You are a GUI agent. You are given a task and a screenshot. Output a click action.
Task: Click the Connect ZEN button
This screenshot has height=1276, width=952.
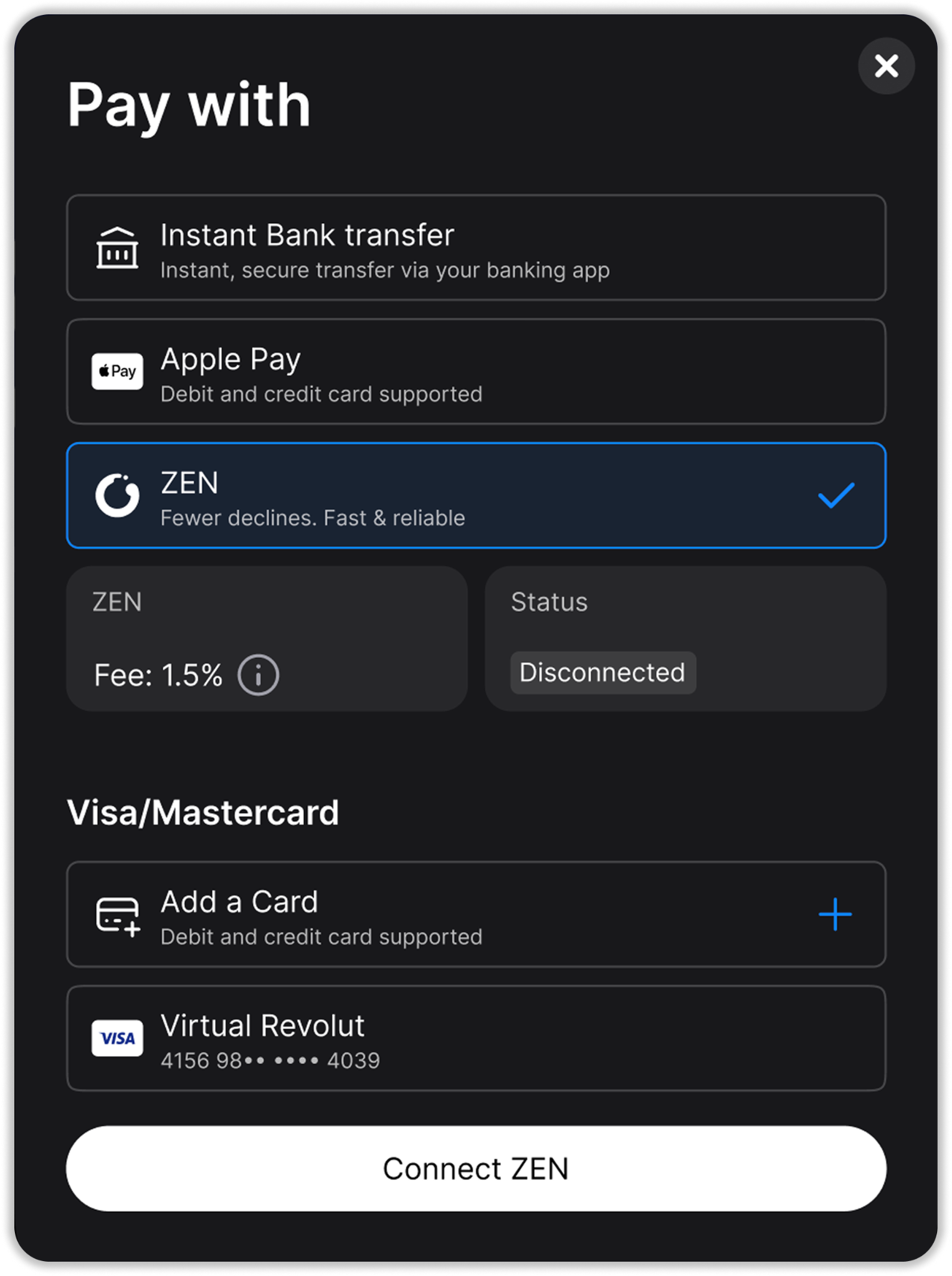pos(476,1169)
